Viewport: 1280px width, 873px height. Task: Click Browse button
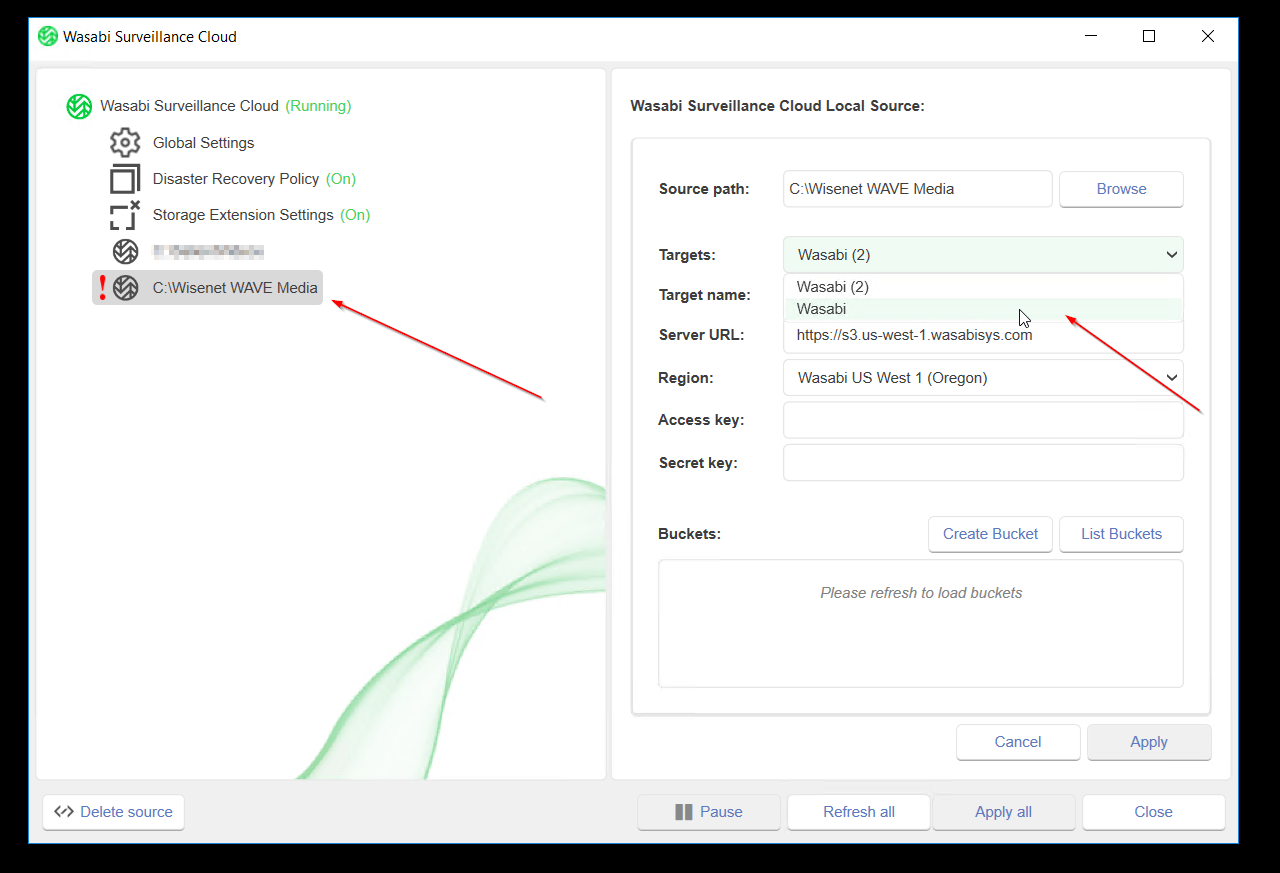coord(1121,189)
